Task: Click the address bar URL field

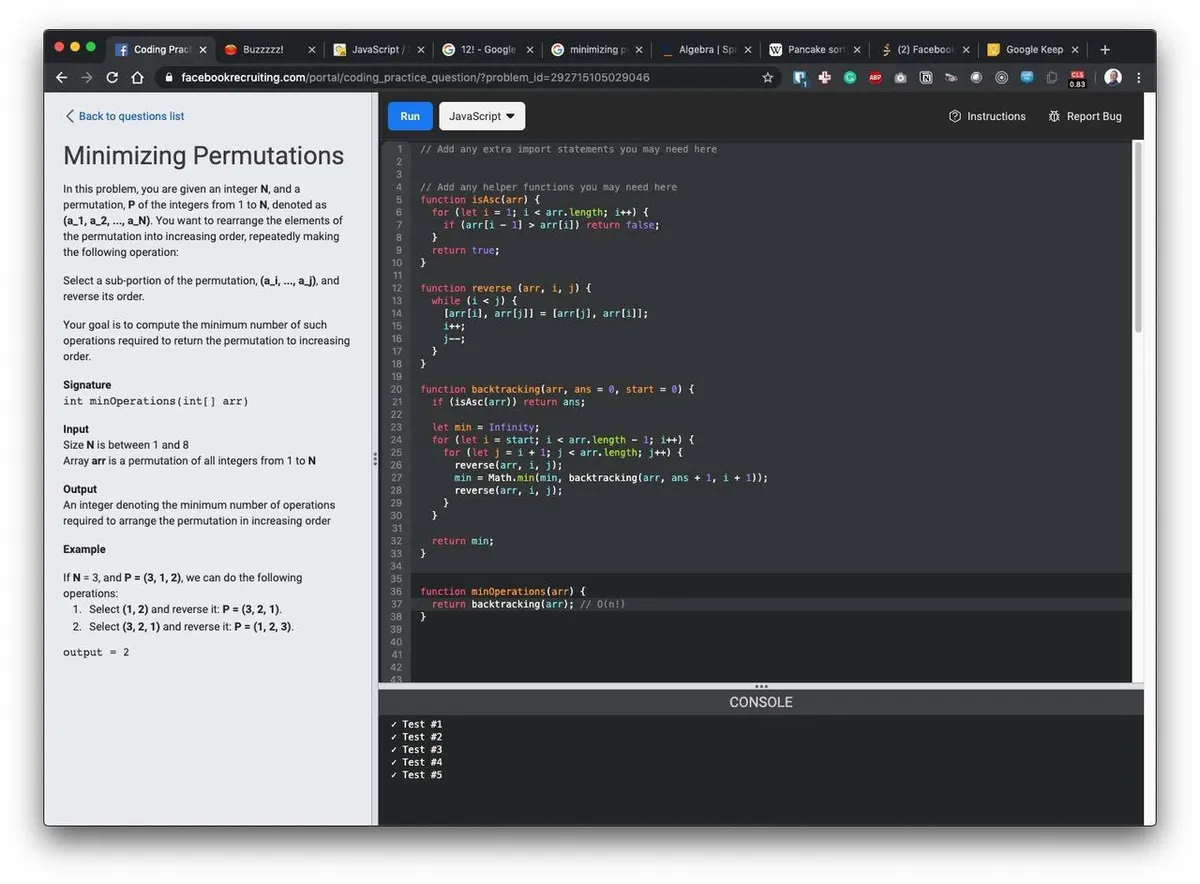Action: [450, 78]
